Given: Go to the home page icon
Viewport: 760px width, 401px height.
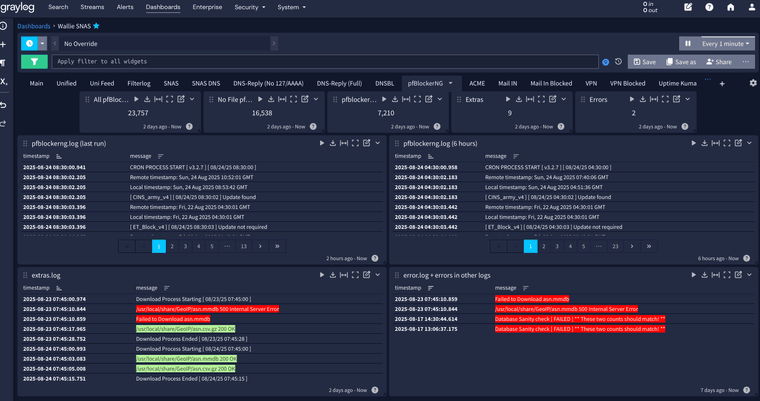Looking at the screenshot, I should click(x=730, y=7).
